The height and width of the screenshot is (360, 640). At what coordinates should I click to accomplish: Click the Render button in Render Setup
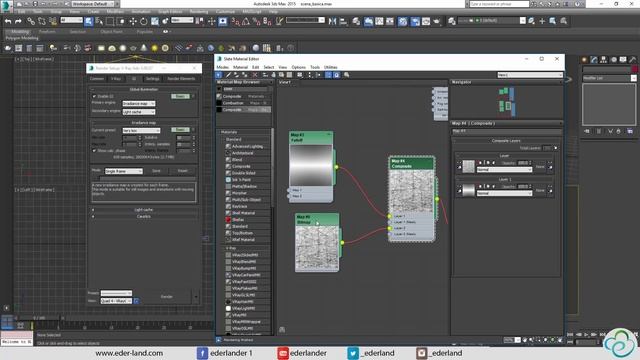(x=167, y=297)
